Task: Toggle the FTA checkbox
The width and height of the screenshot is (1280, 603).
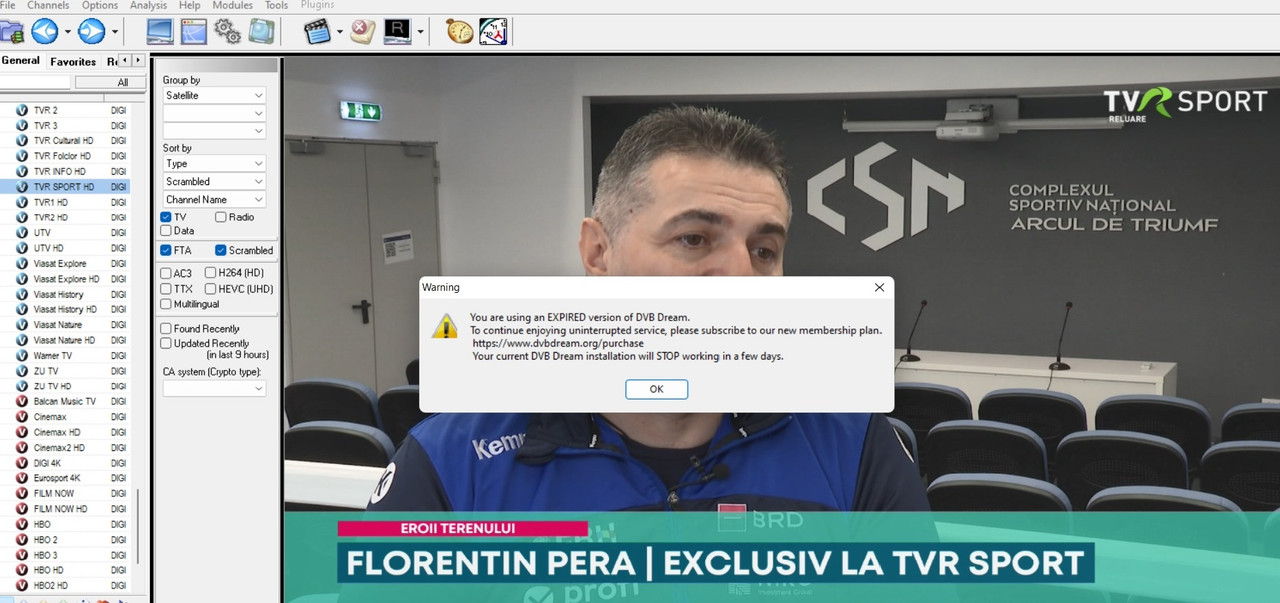Action: pos(166,250)
